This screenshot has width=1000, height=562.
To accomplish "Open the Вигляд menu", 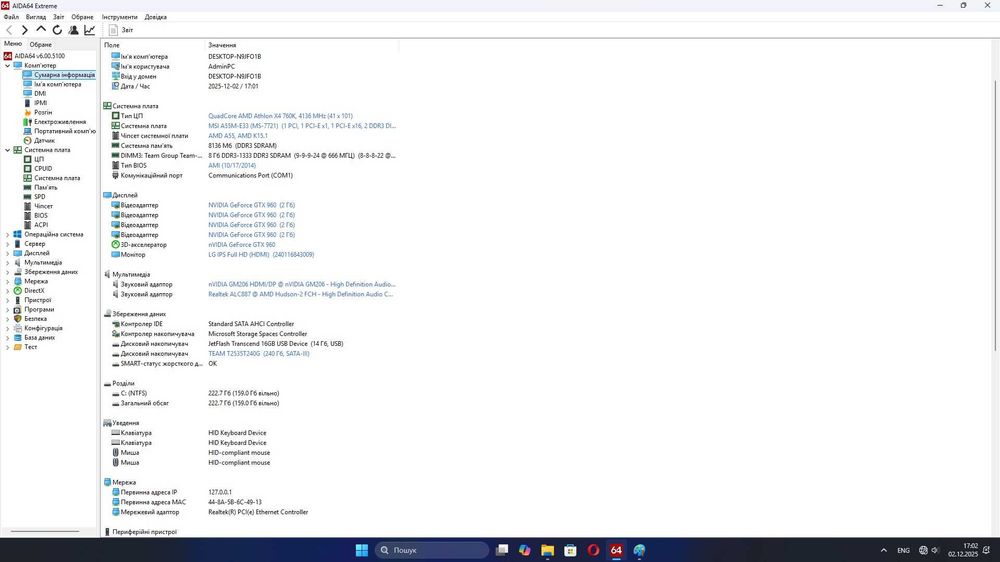I will tap(36, 17).
